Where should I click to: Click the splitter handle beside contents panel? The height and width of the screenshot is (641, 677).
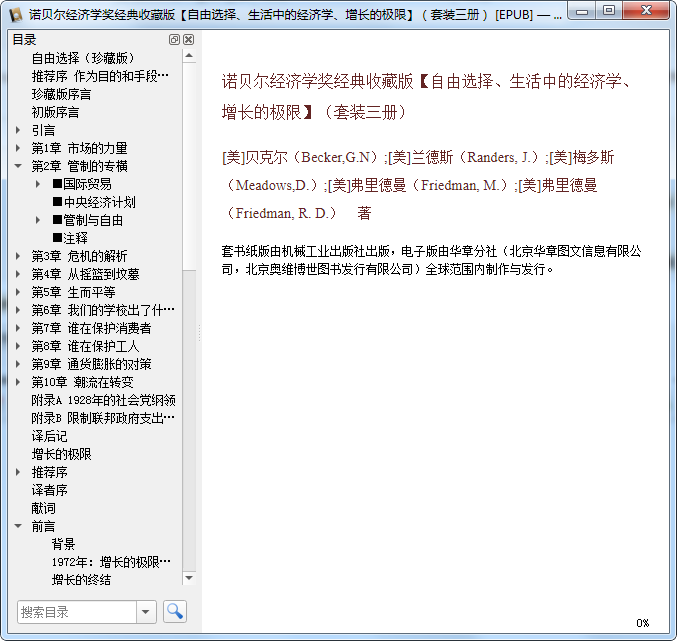199,333
